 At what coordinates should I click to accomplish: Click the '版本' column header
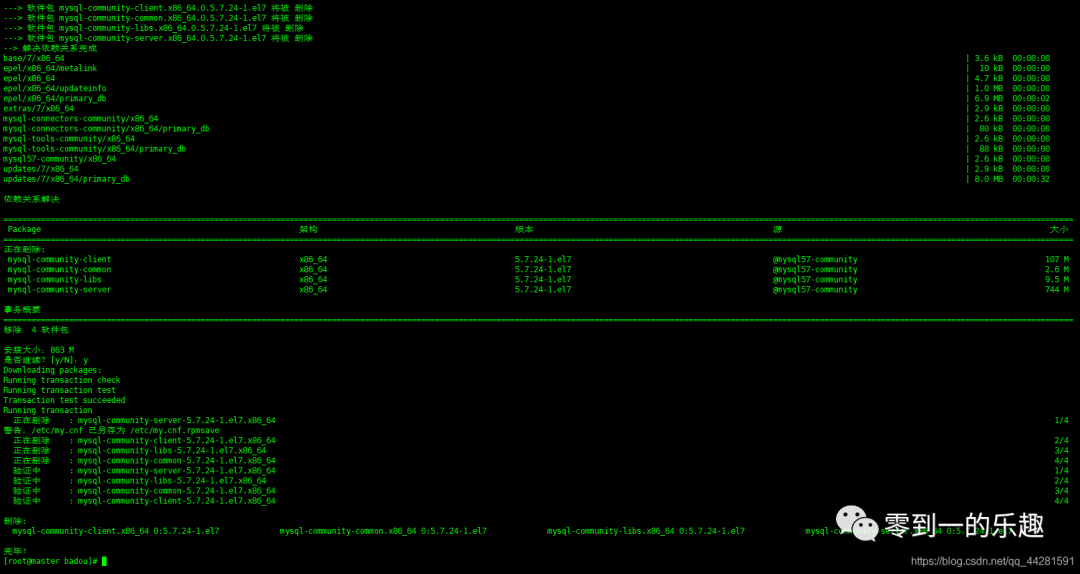point(524,229)
